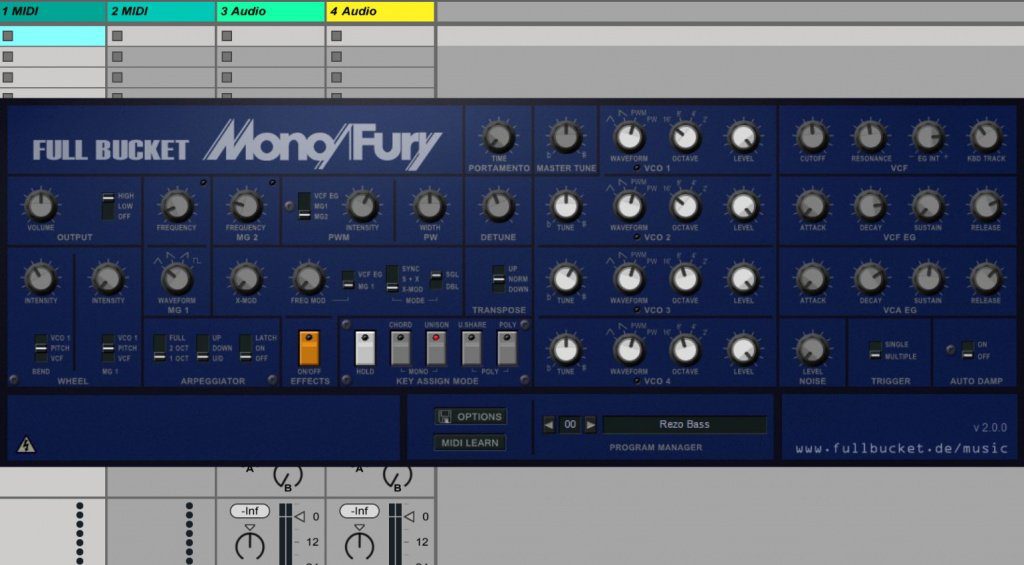
Task: Select U.Share poly mode button
Action: click(x=472, y=347)
